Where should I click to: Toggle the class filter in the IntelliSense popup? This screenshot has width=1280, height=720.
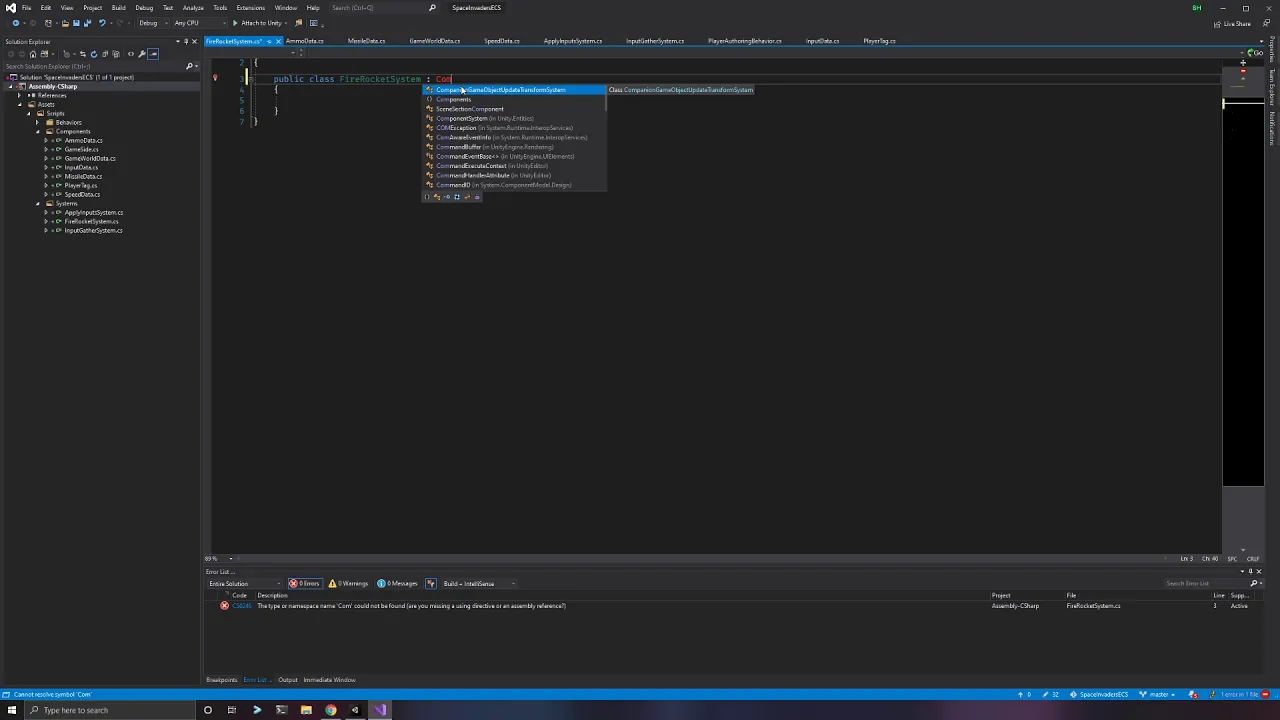[x=437, y=197]
